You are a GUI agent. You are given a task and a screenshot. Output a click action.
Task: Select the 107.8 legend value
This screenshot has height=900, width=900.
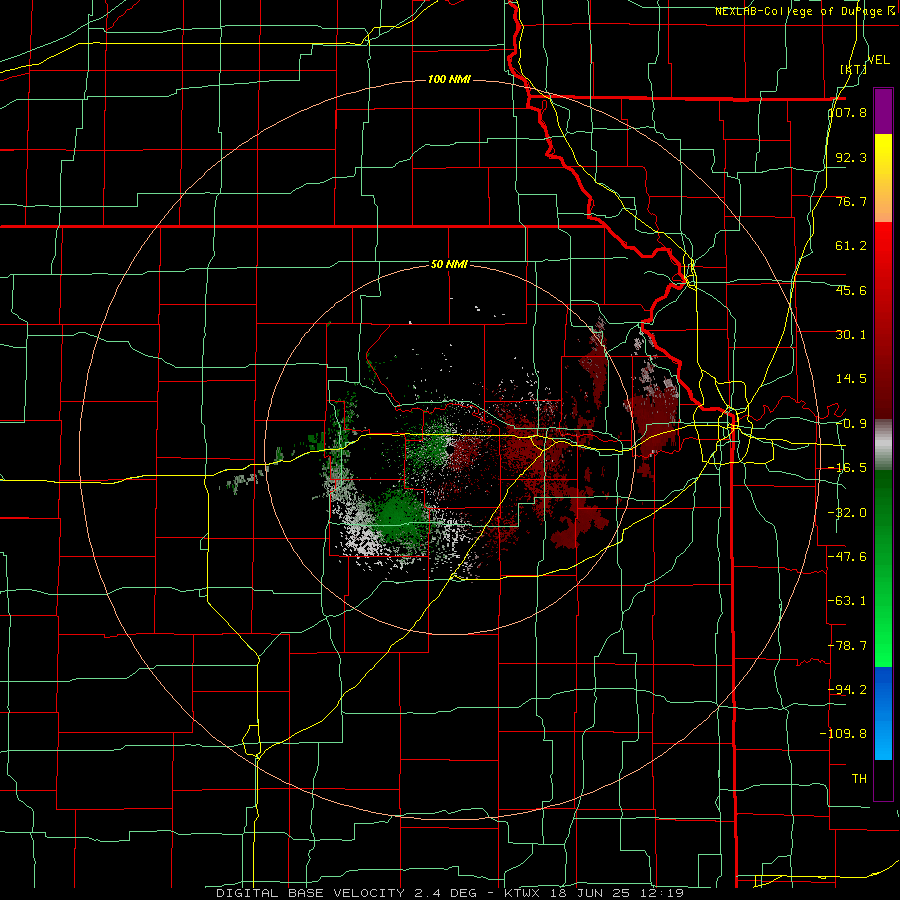coord(847,112)
